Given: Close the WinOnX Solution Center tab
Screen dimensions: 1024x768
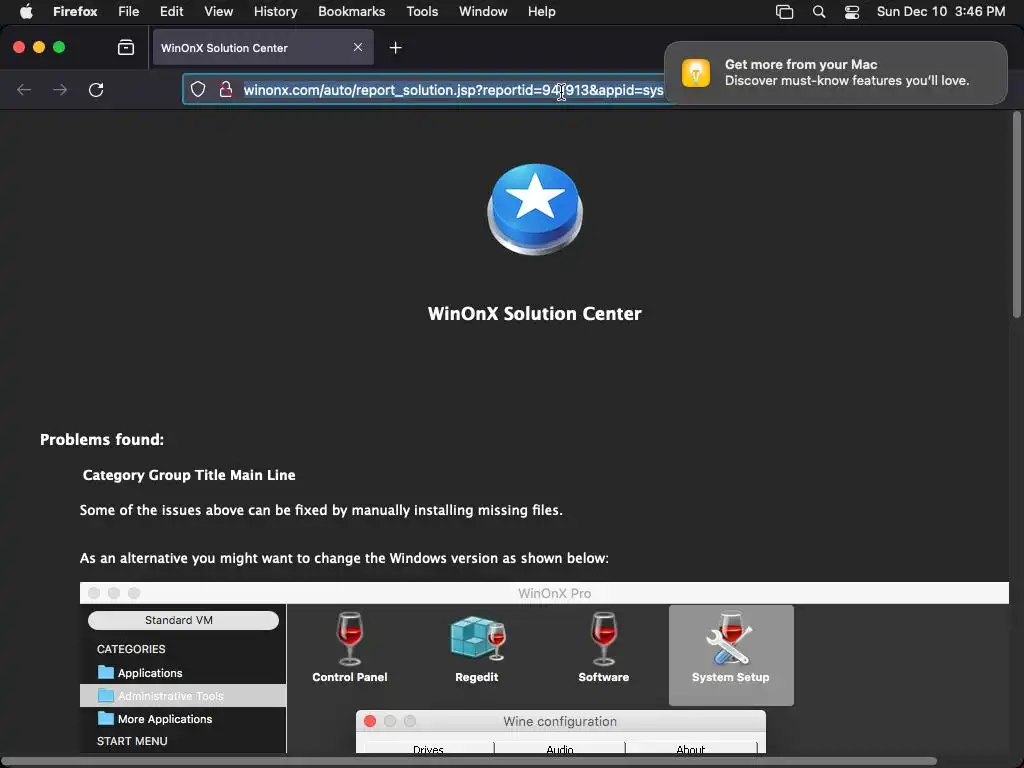Looking at the screenshot, I should point(358,47).
